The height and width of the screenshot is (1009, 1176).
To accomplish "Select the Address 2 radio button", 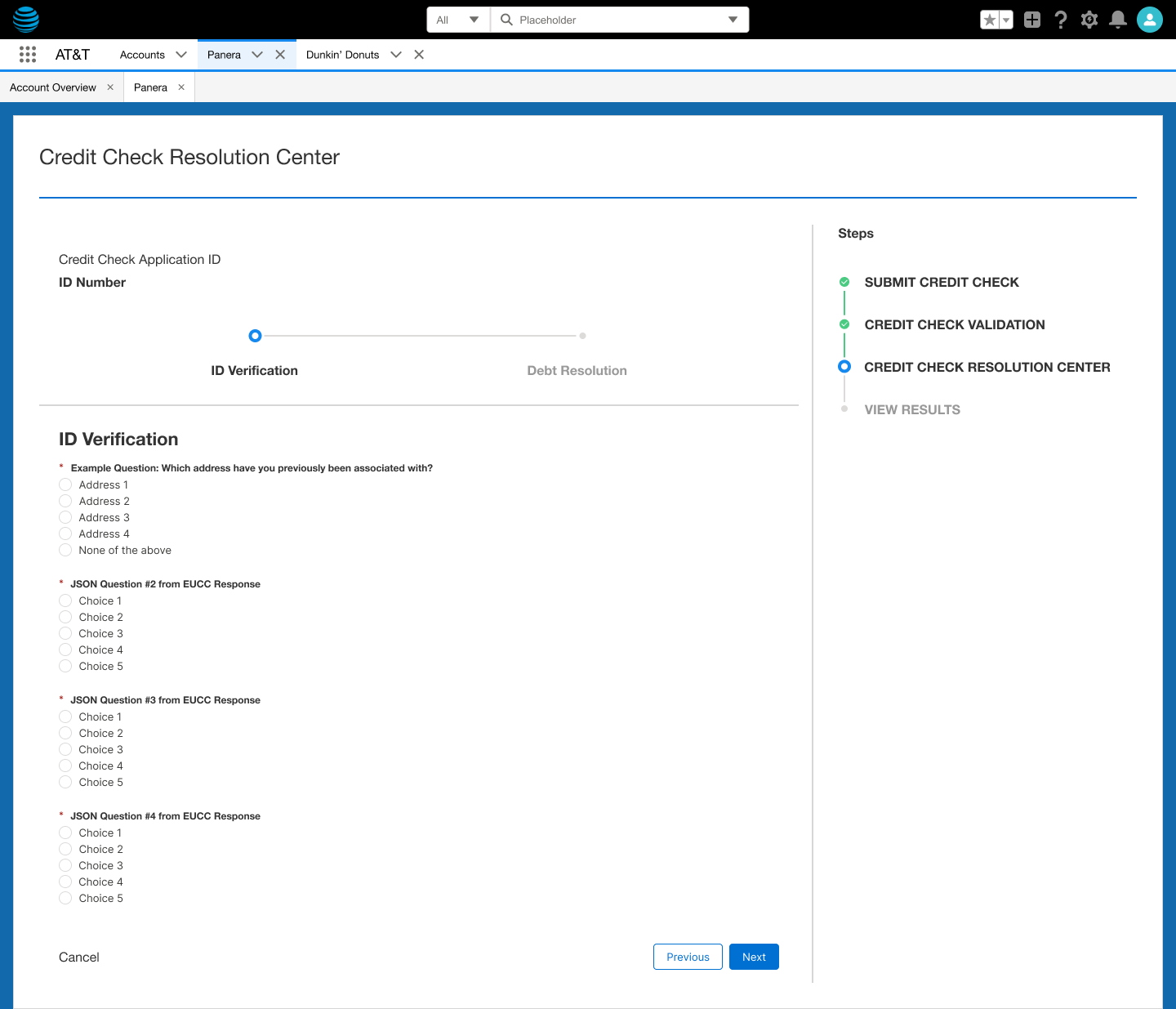I will tap(65, 501).
